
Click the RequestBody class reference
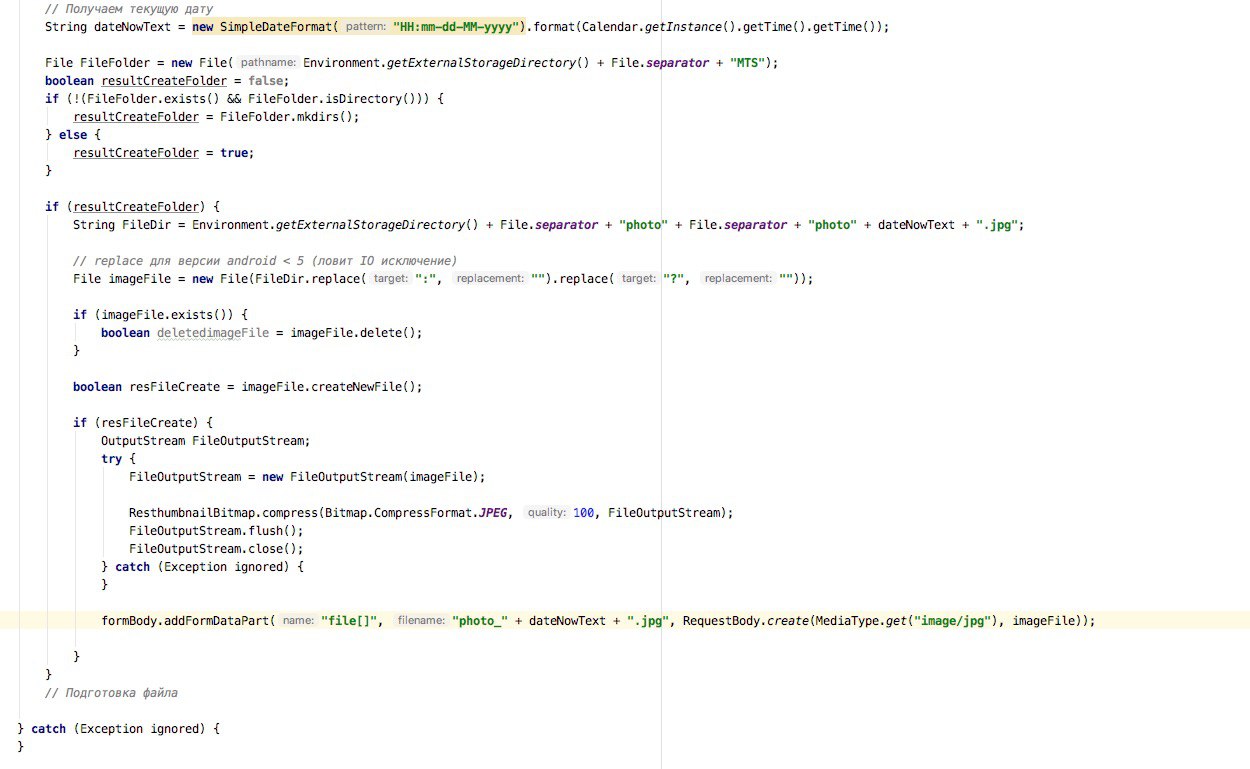(x=722, y=621)
